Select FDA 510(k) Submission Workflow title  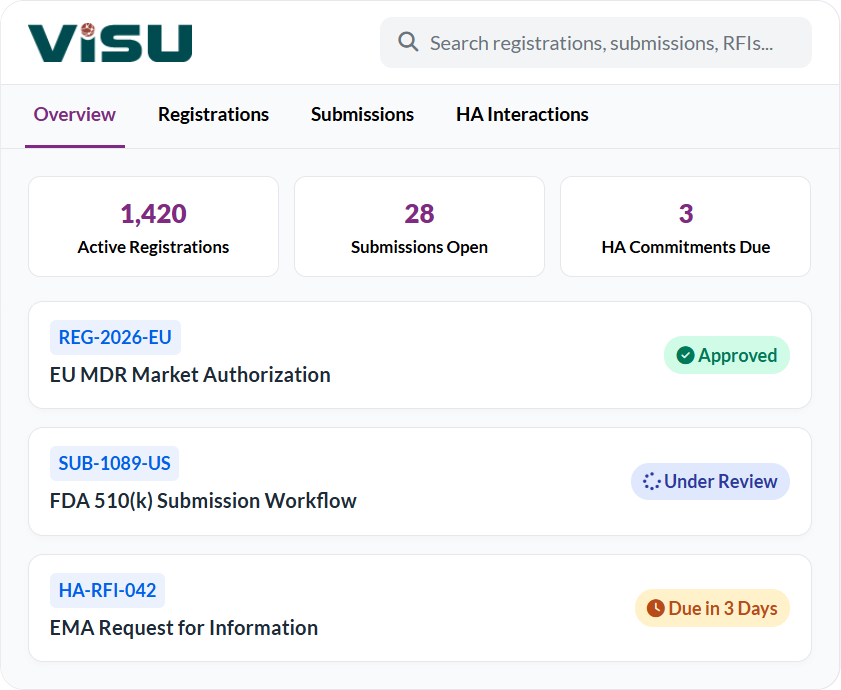[203, 501]
